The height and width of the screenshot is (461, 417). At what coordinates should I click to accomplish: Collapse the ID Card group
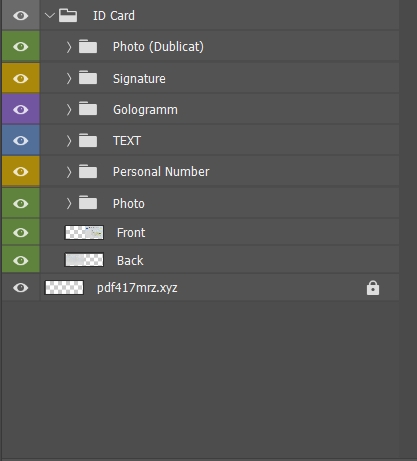click(x=50, y=15)
